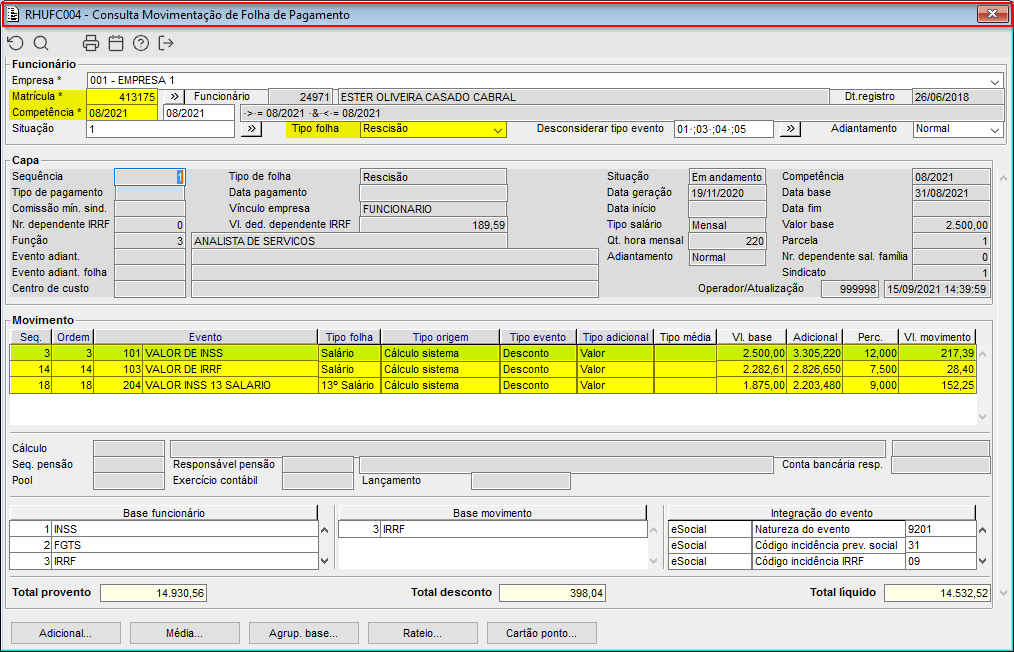Click the undo/reset arrow toolbar icon
Viewport: 1014px width, 652px height.
coord(15,43)
